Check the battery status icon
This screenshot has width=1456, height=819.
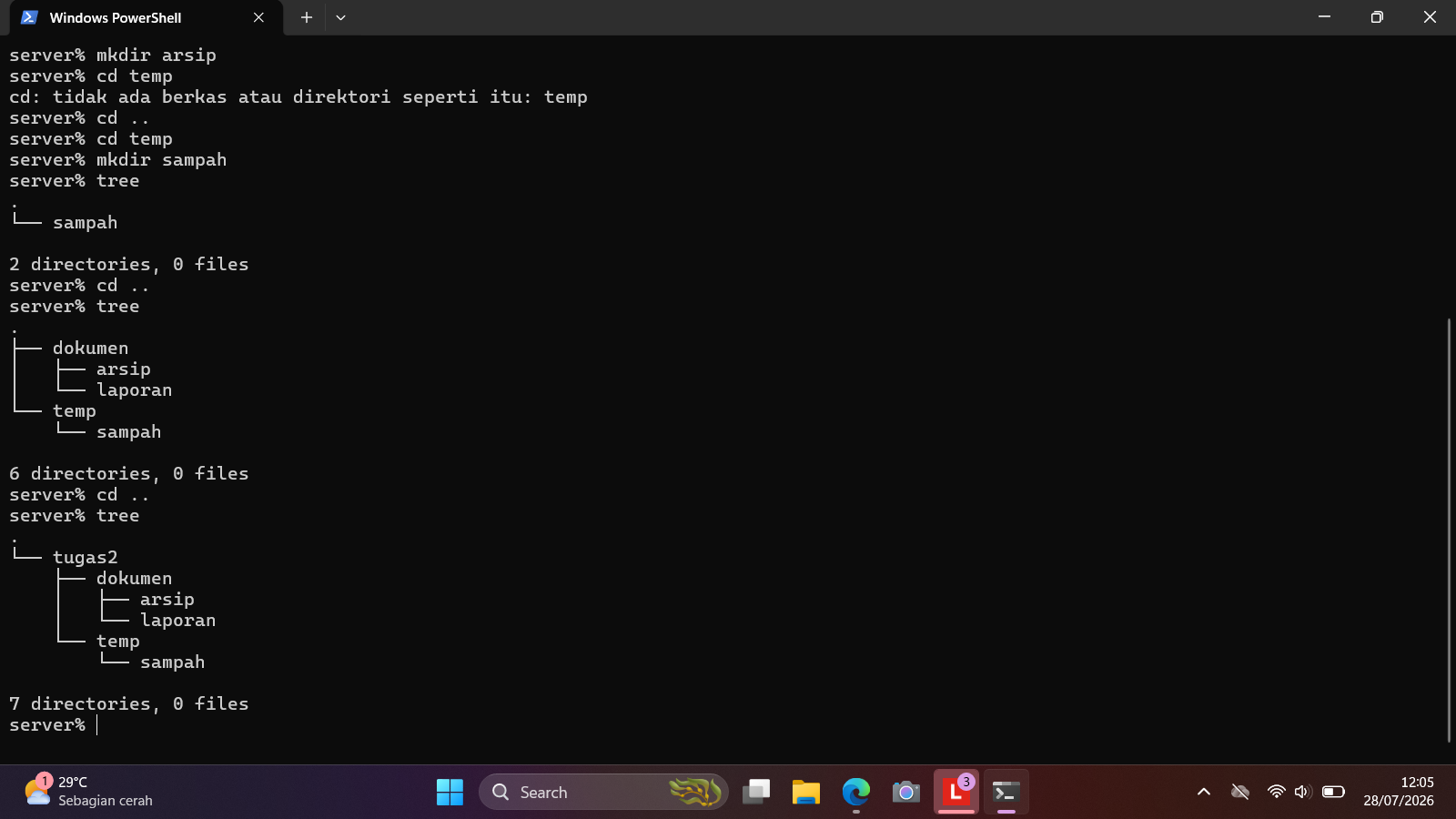coord(1333,792)
